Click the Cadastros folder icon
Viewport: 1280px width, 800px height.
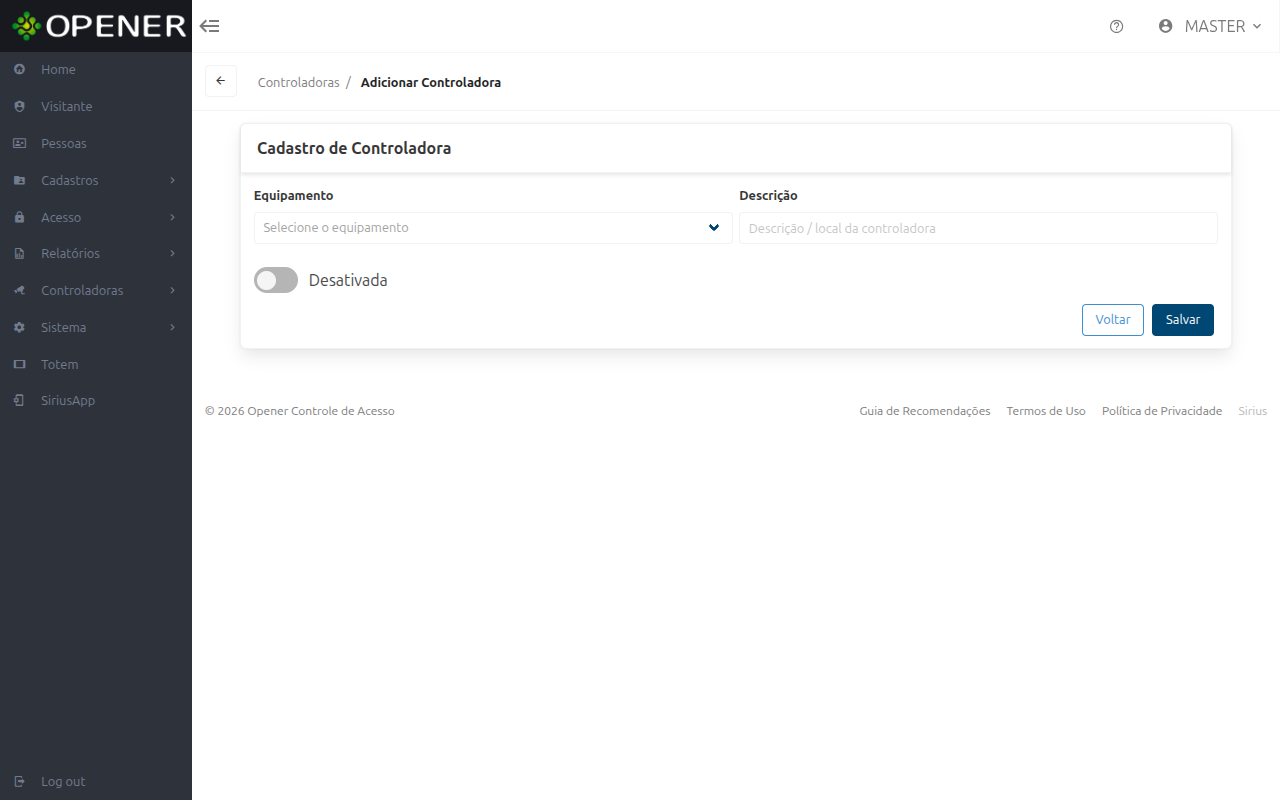19,180
